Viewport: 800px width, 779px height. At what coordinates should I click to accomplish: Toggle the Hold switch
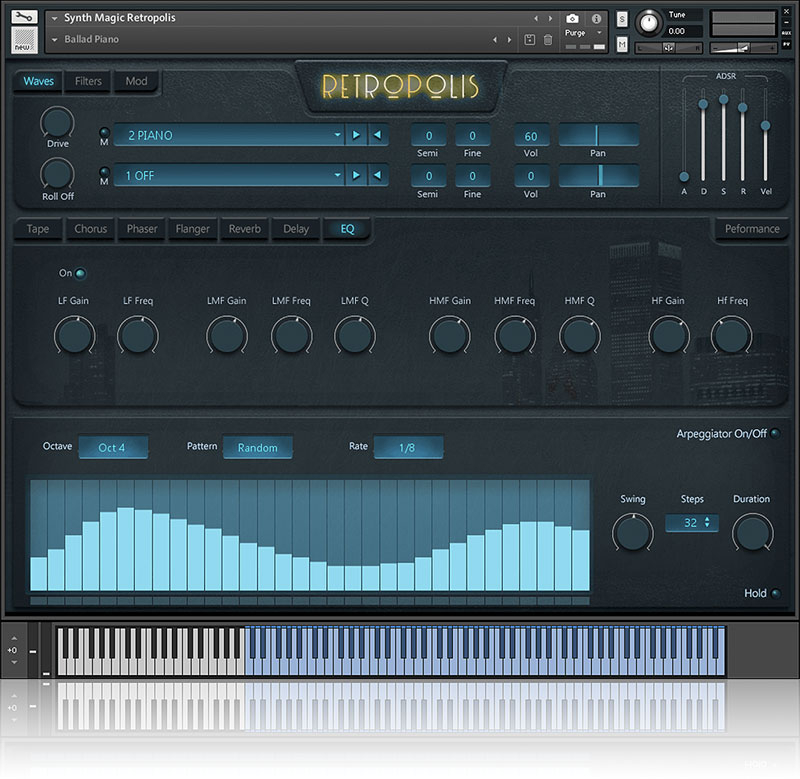775,593
